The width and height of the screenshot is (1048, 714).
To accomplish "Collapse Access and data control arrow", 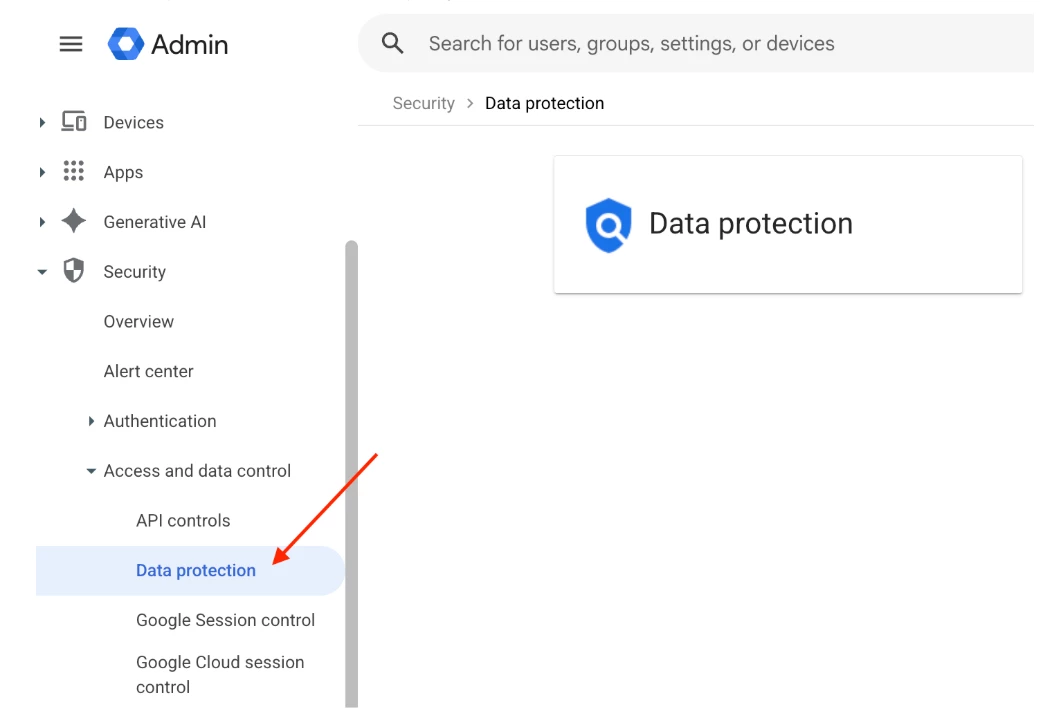I will point(91,471).
